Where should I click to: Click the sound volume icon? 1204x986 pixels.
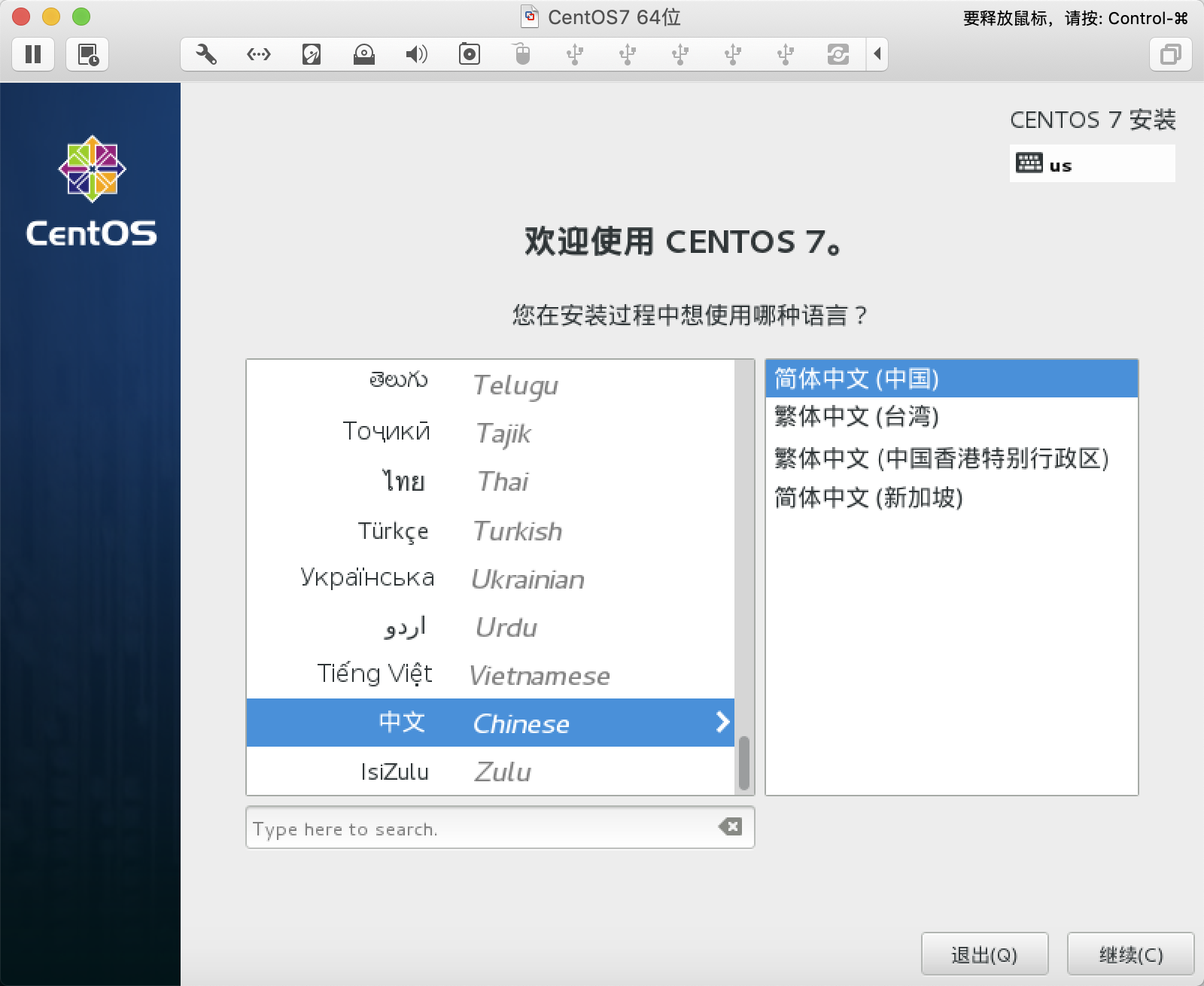pos(416,54)
